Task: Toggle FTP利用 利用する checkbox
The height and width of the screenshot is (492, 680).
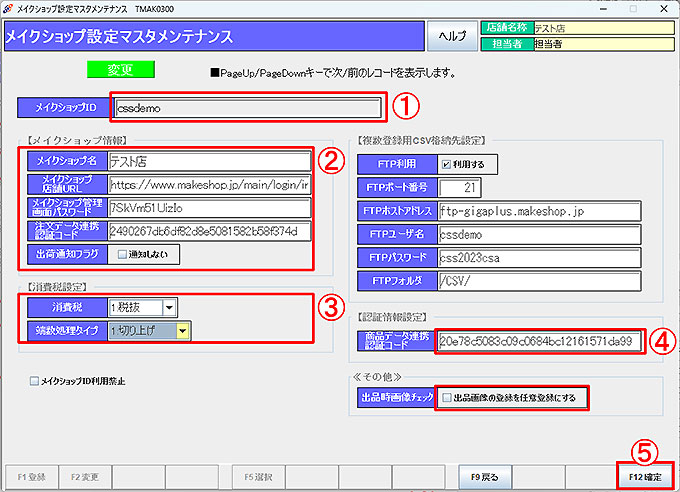Action: (x=446, y=164)
